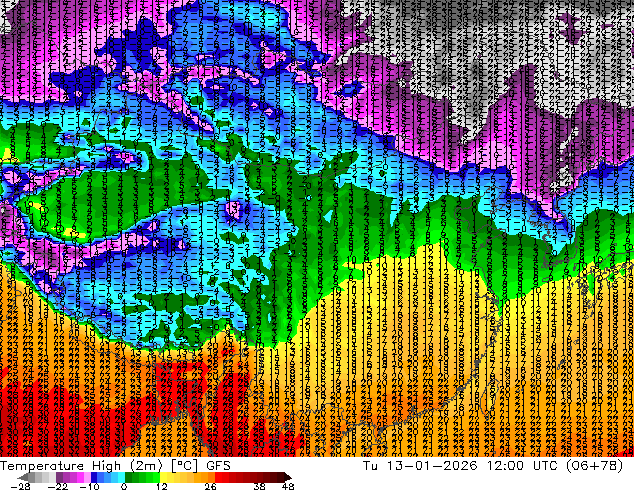This screenshot has width=634, height=490.
Task: Click the '38' legend value
Action: click(259, 486)
